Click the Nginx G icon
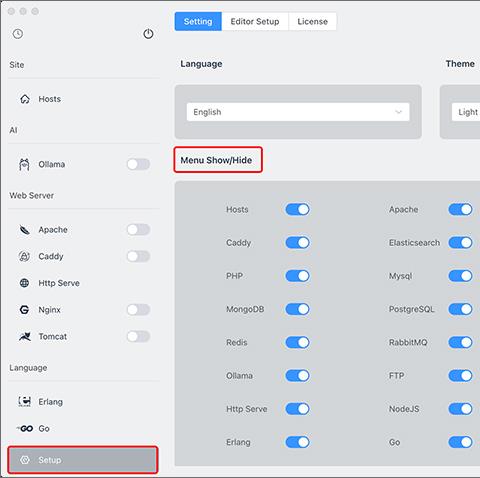 [24, 310]
